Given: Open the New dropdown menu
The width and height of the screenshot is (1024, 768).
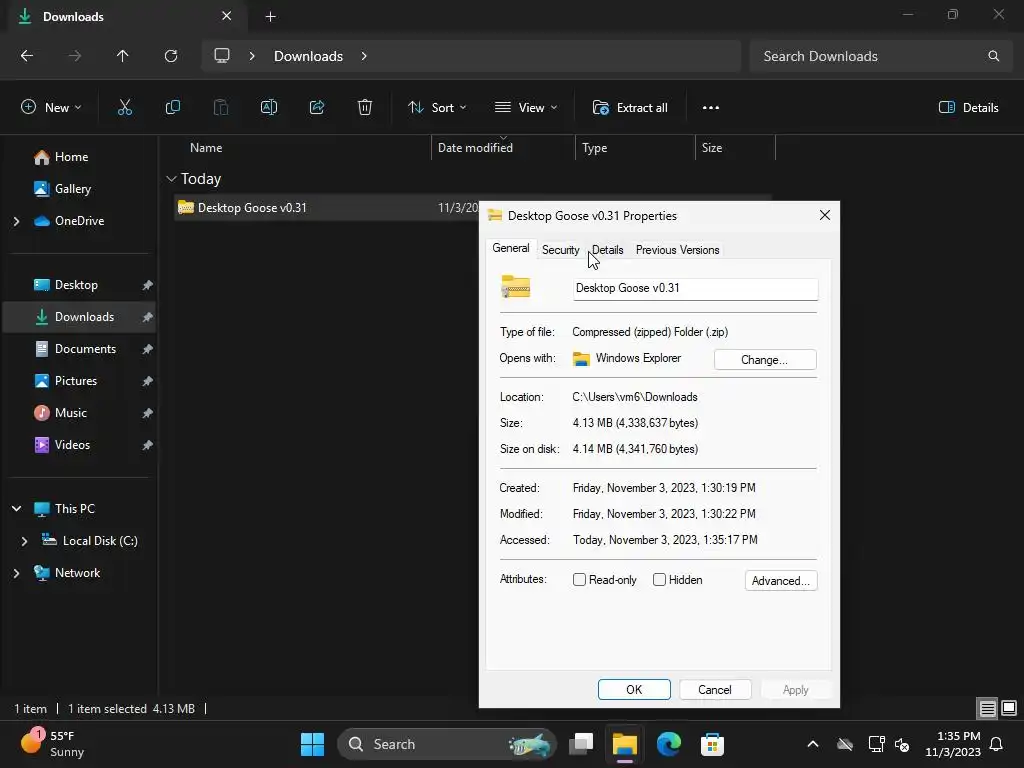Looking at the screenshot, I should pyautogui.click(x=52, y=108).
